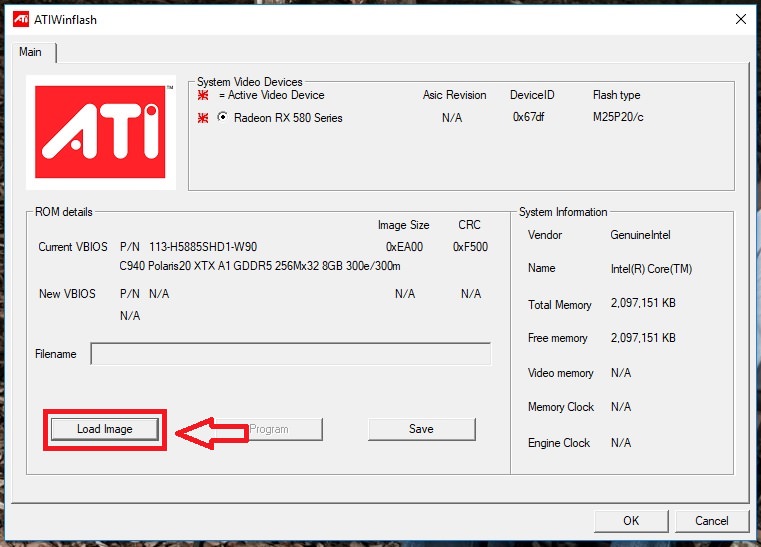Click the Asic Revision column header

pos(454,95)
